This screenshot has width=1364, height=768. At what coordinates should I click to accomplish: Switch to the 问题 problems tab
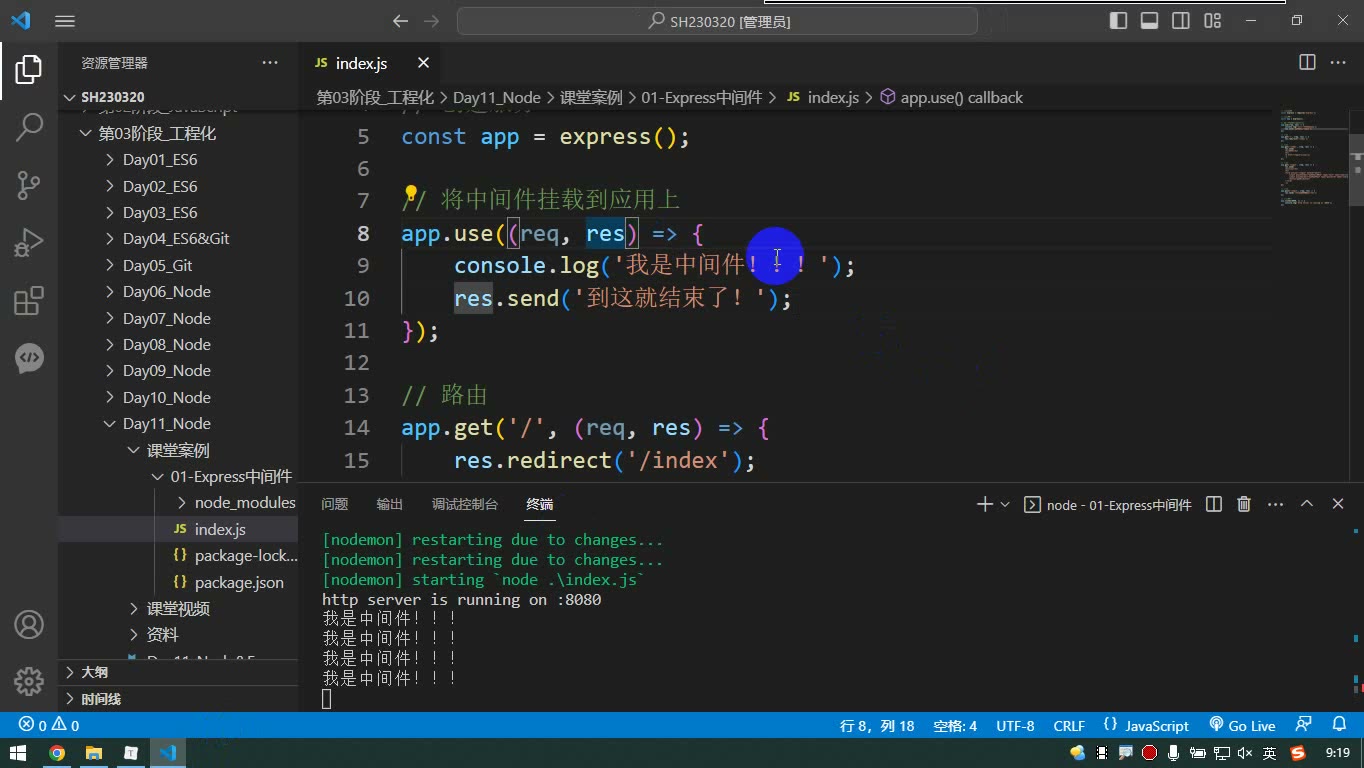point(335,504)
